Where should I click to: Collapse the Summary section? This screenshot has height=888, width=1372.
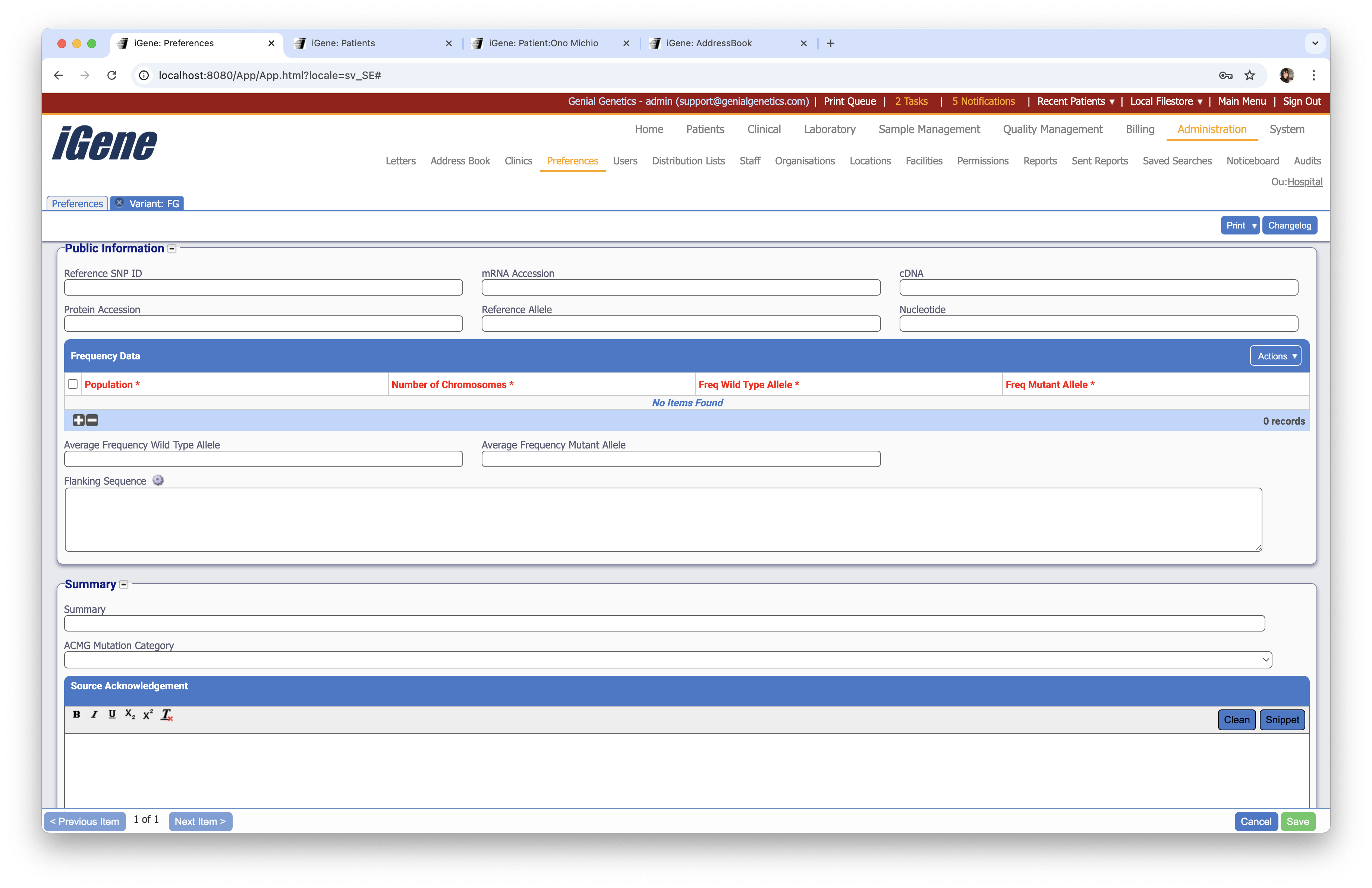coord(123,585)
